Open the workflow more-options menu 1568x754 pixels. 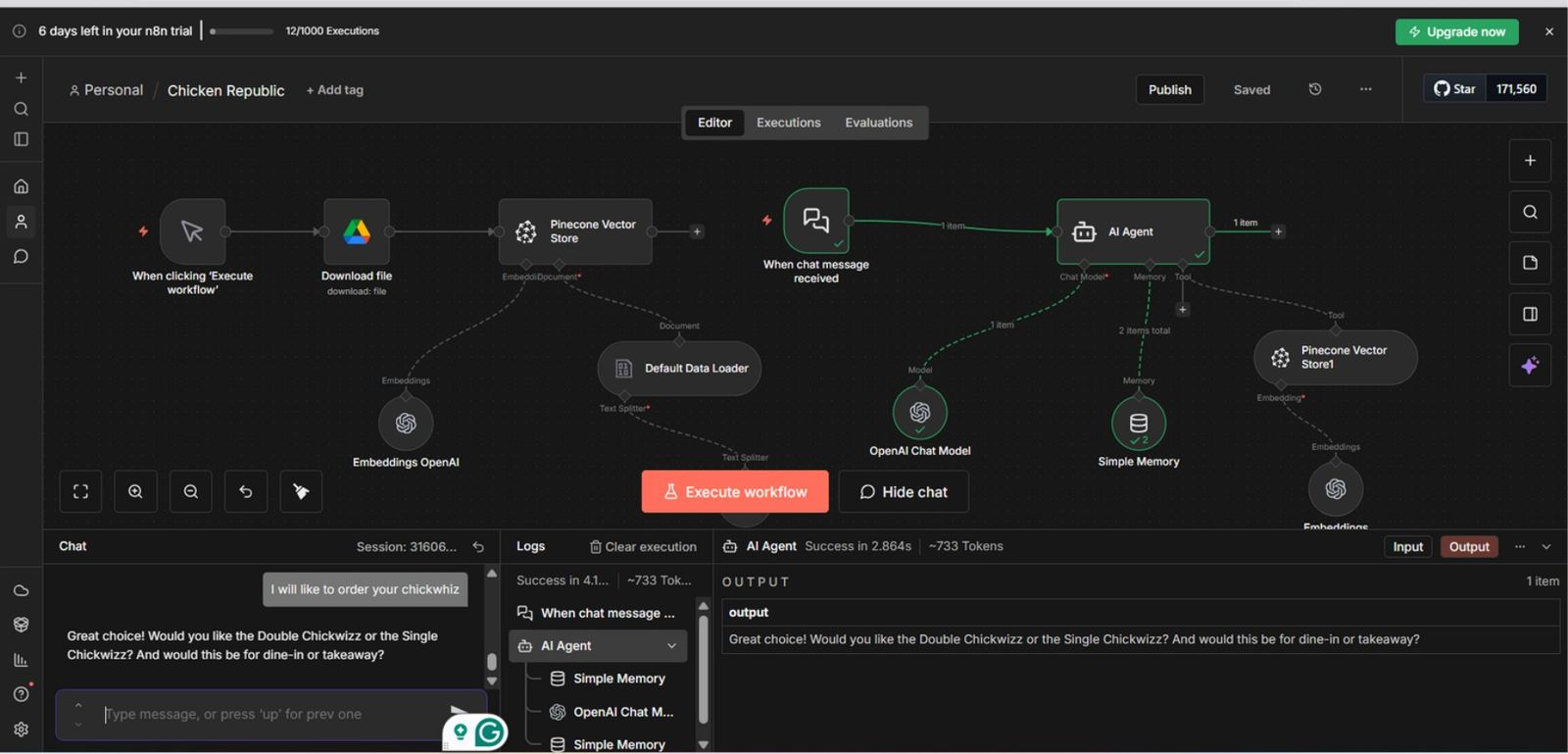click(x=1366, y=89)
